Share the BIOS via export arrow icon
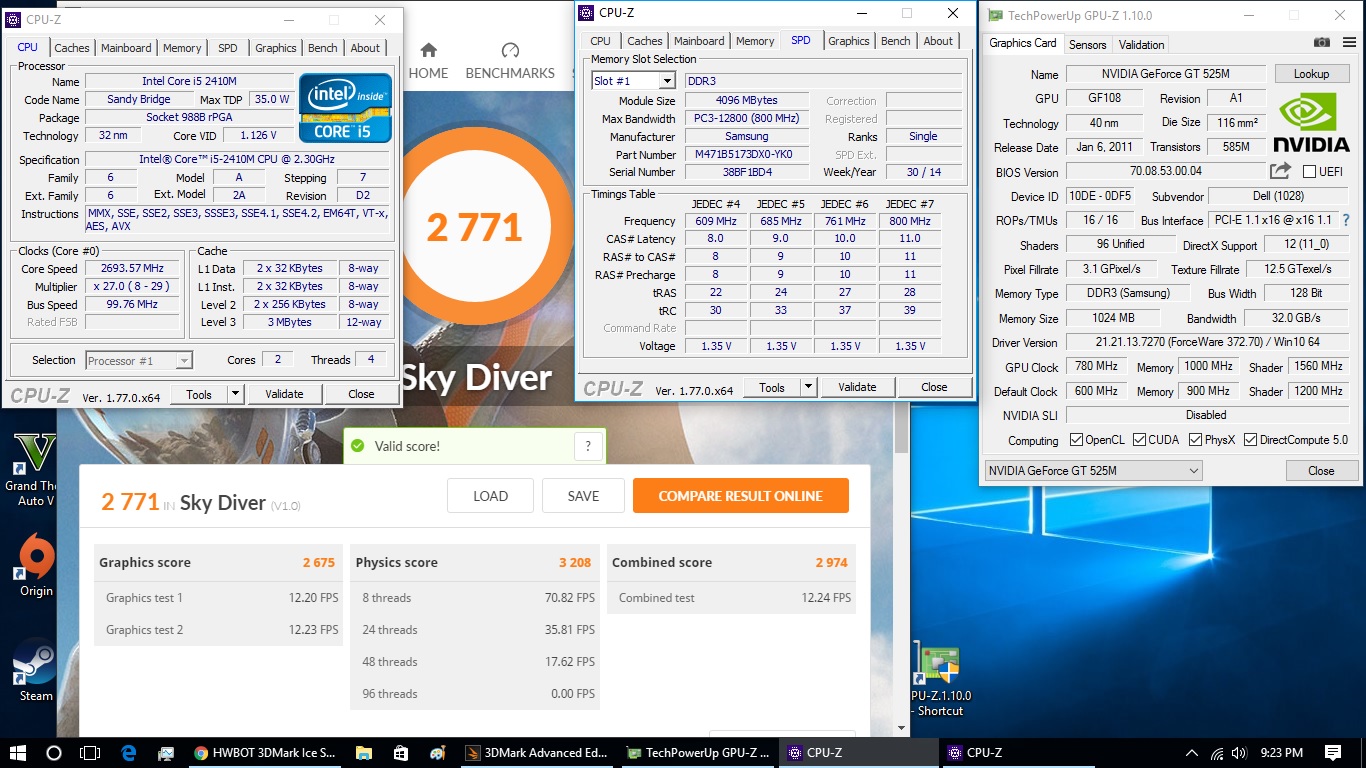1366x768 pixels. (x=1281, y=171)
